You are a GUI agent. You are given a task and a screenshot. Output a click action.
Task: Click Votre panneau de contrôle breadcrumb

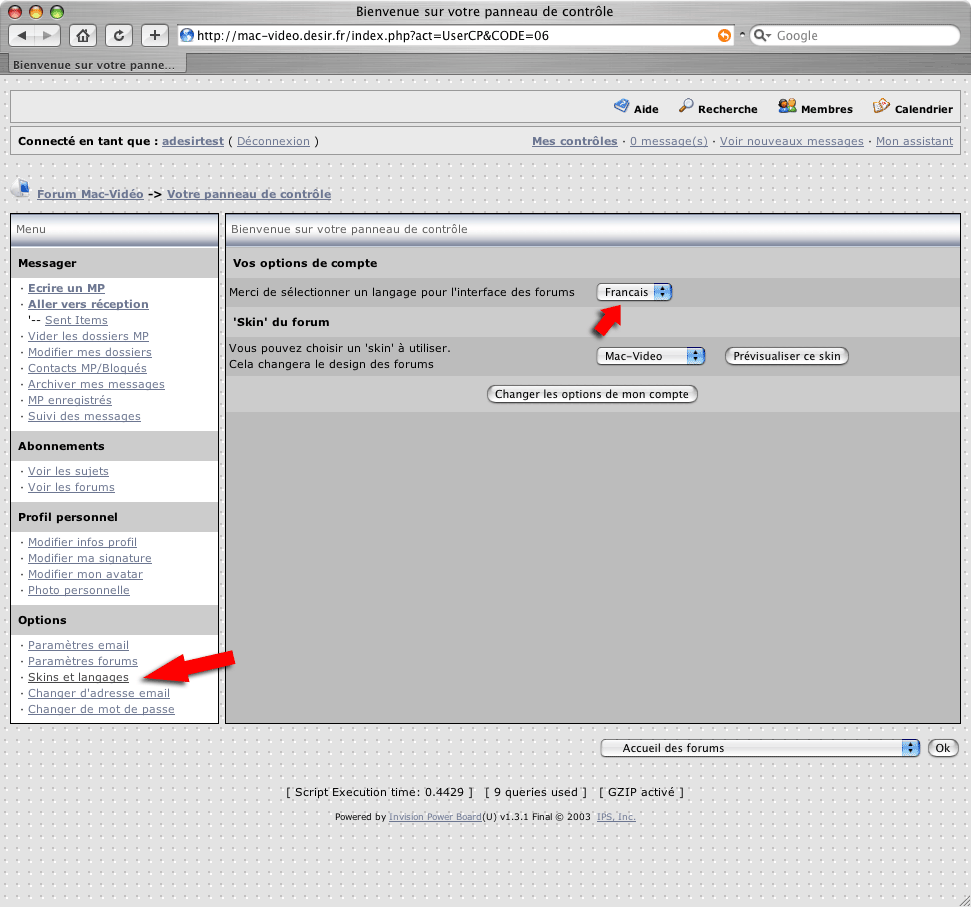249,194
